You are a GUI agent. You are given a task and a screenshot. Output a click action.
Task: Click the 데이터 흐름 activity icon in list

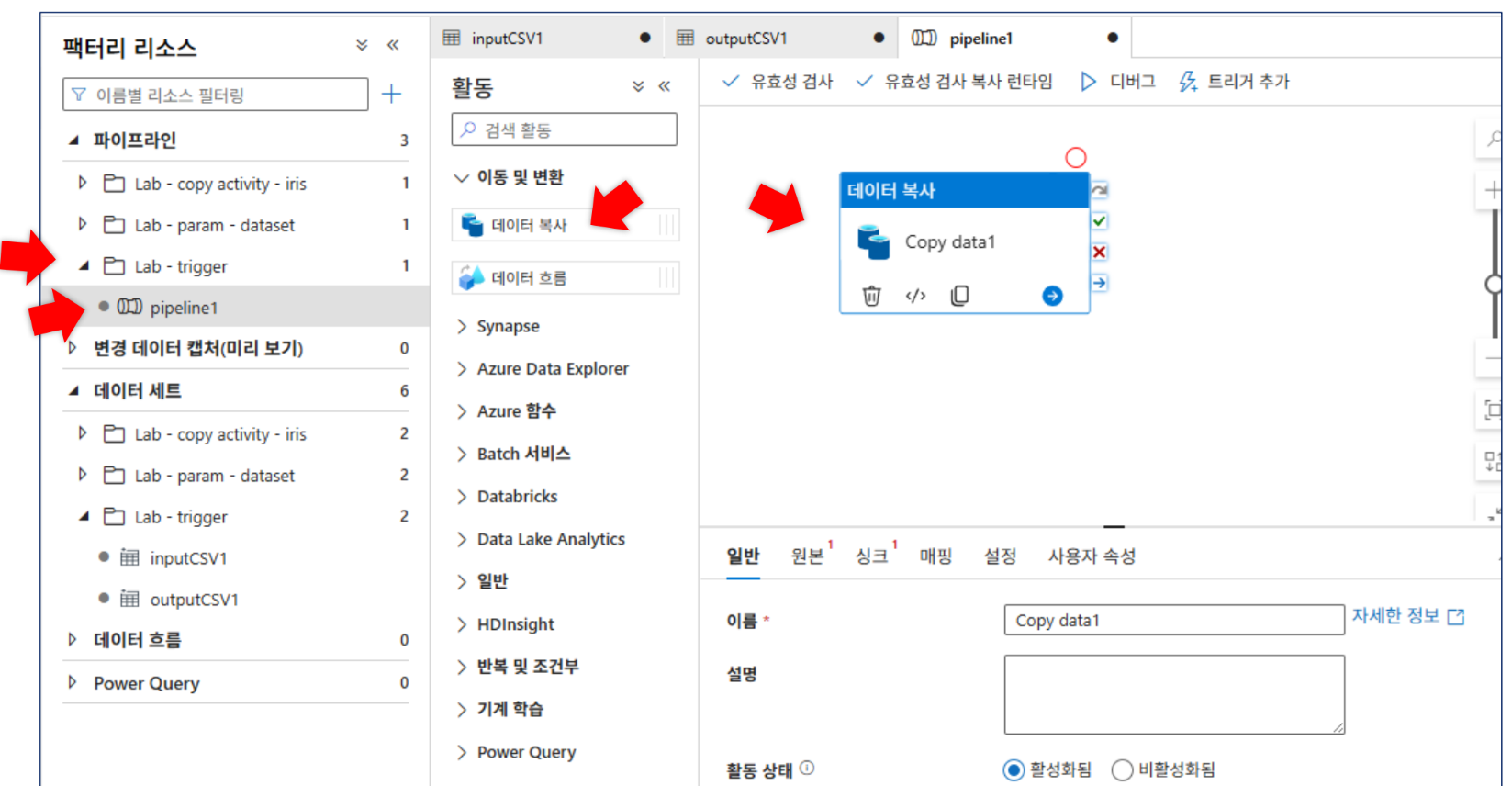(472, 277)
